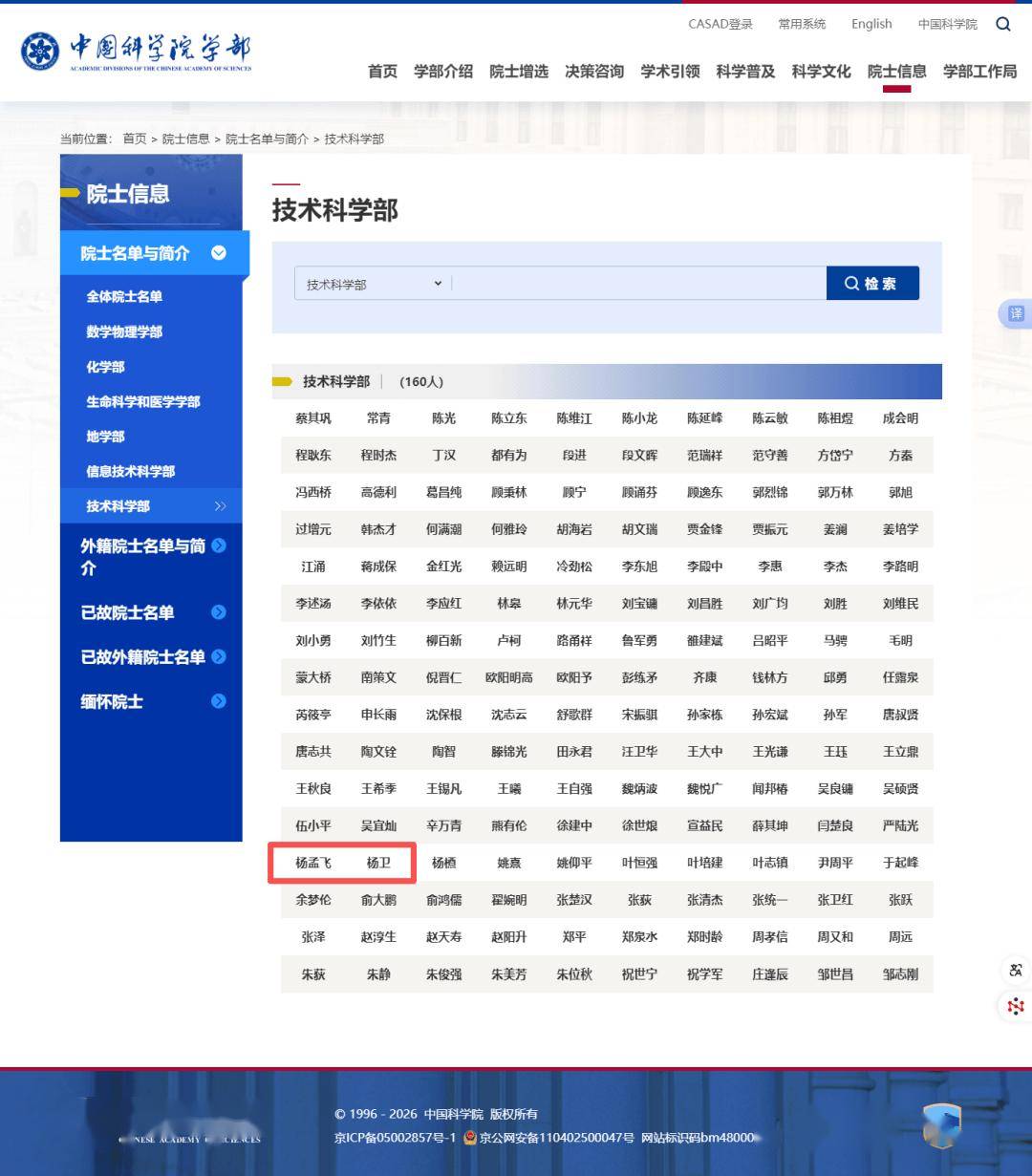
Task: Expand arrow next to 已故外籍院士名单
Action: pyautogui.click(x=219, y=656)
